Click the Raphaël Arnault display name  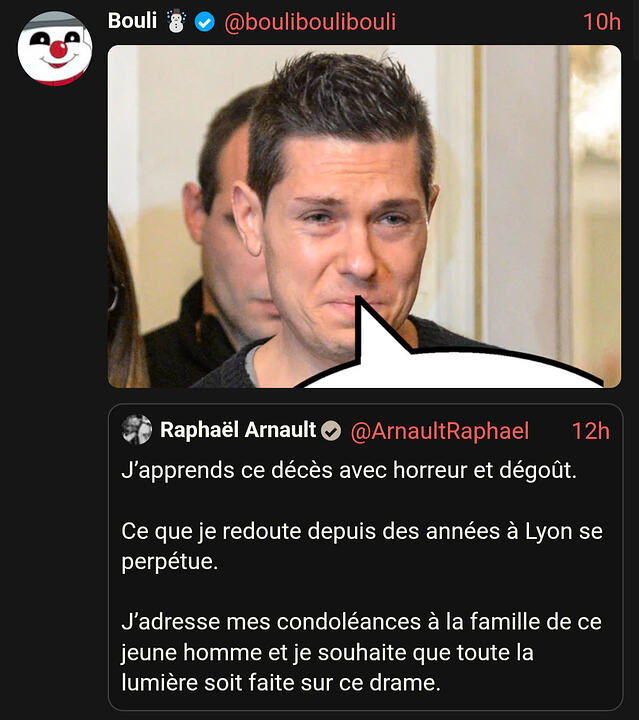point(238,430)
